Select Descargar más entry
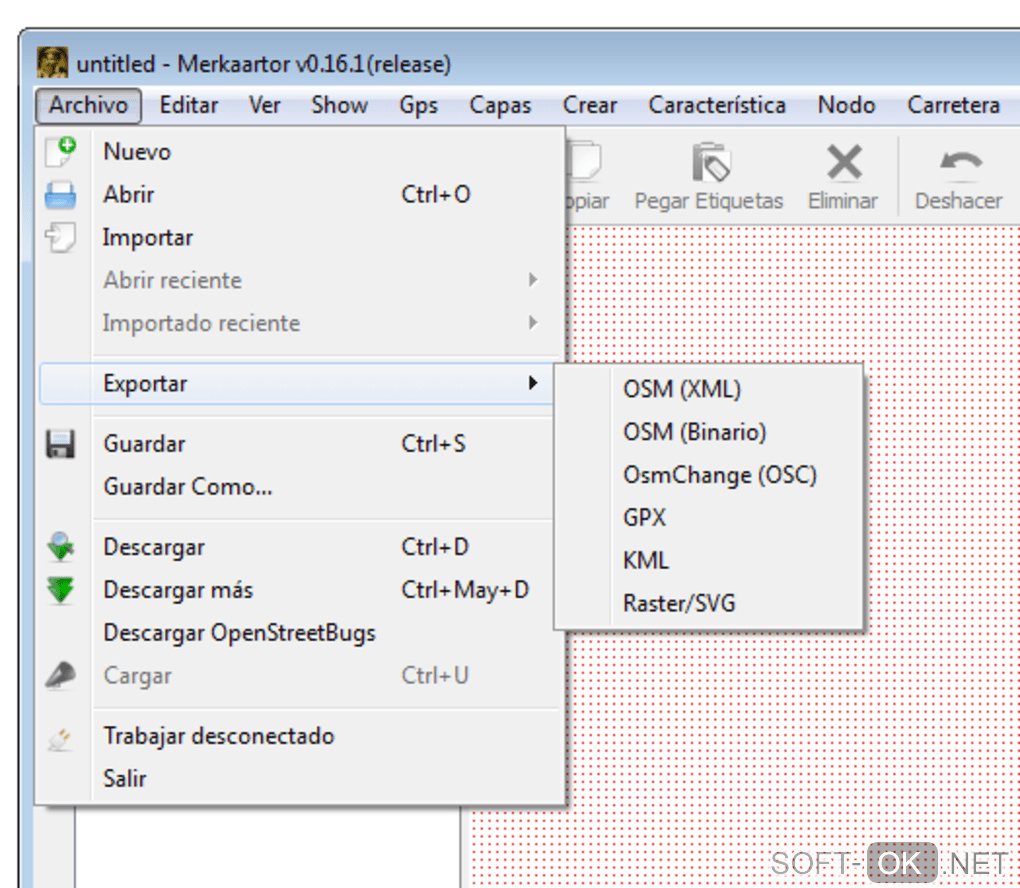Viewport: 1020px width, 888px height. [299, 589]
